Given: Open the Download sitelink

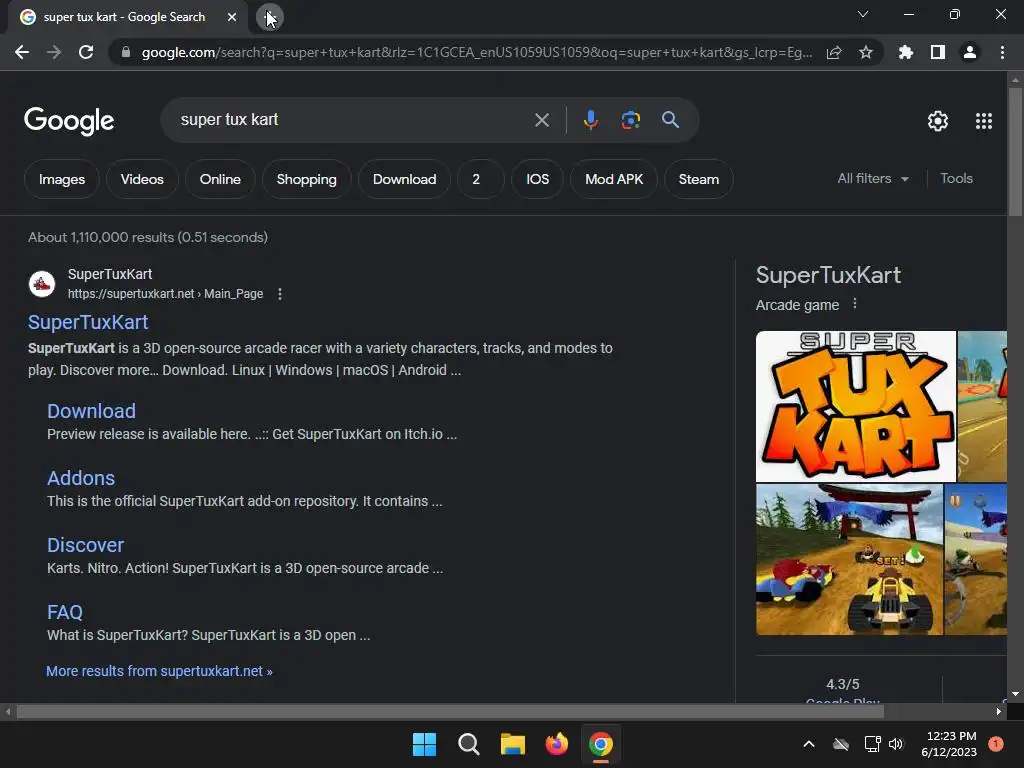Looking at the screenshot, I should coord(91,411).
